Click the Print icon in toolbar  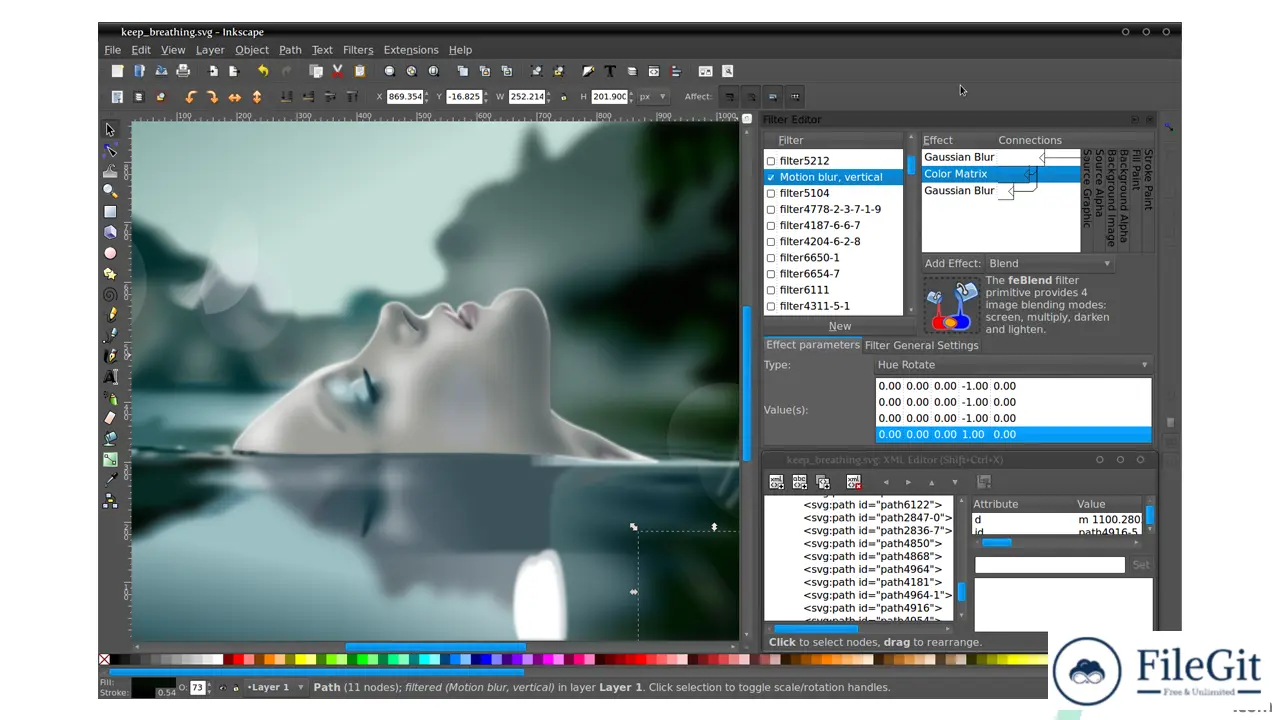[183, 71]
